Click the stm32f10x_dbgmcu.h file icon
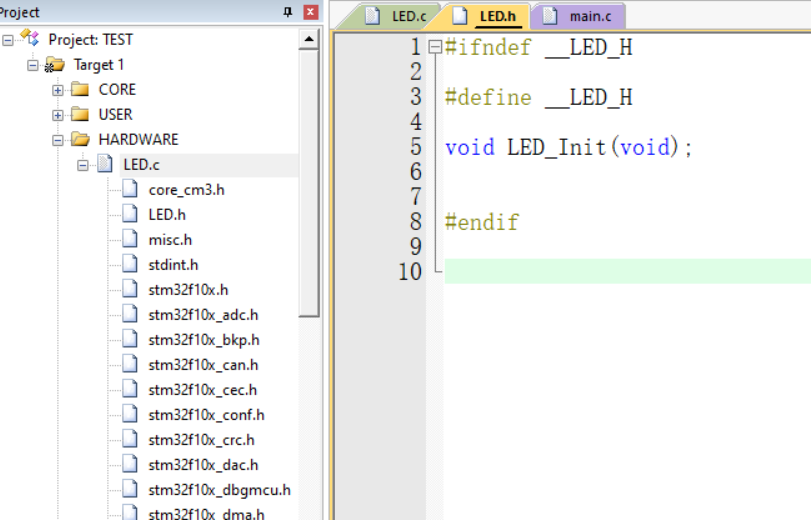 tap(130, 489)
